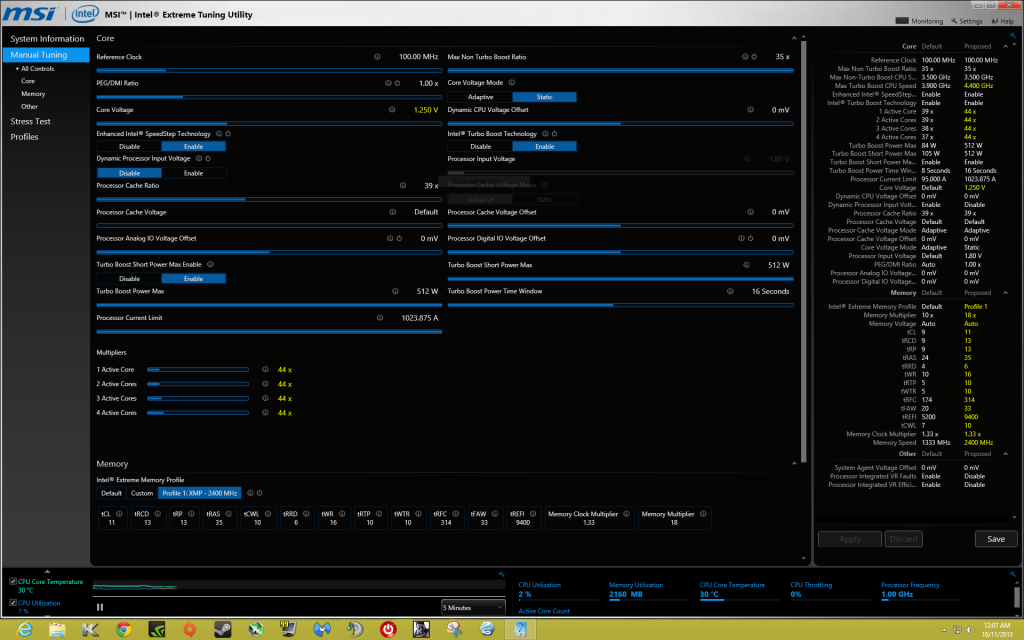
Task: Collapse Core group in proposed settings panel
Action: coord(1005,46)
